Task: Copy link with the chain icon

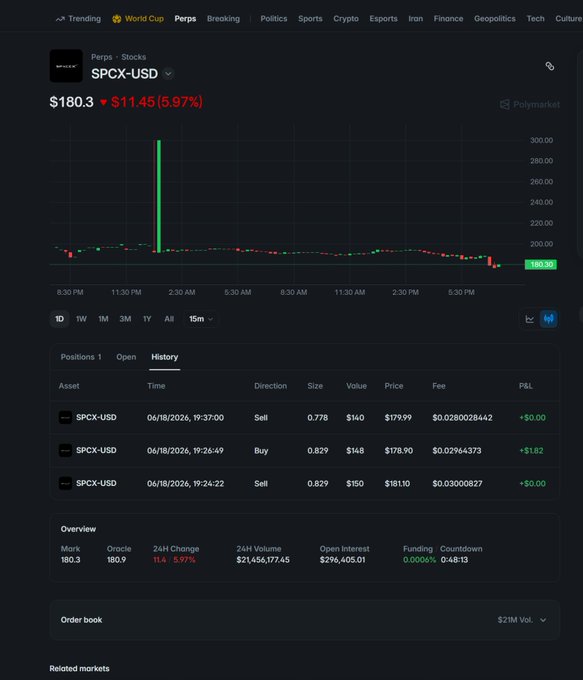Action: coord(550,66)
